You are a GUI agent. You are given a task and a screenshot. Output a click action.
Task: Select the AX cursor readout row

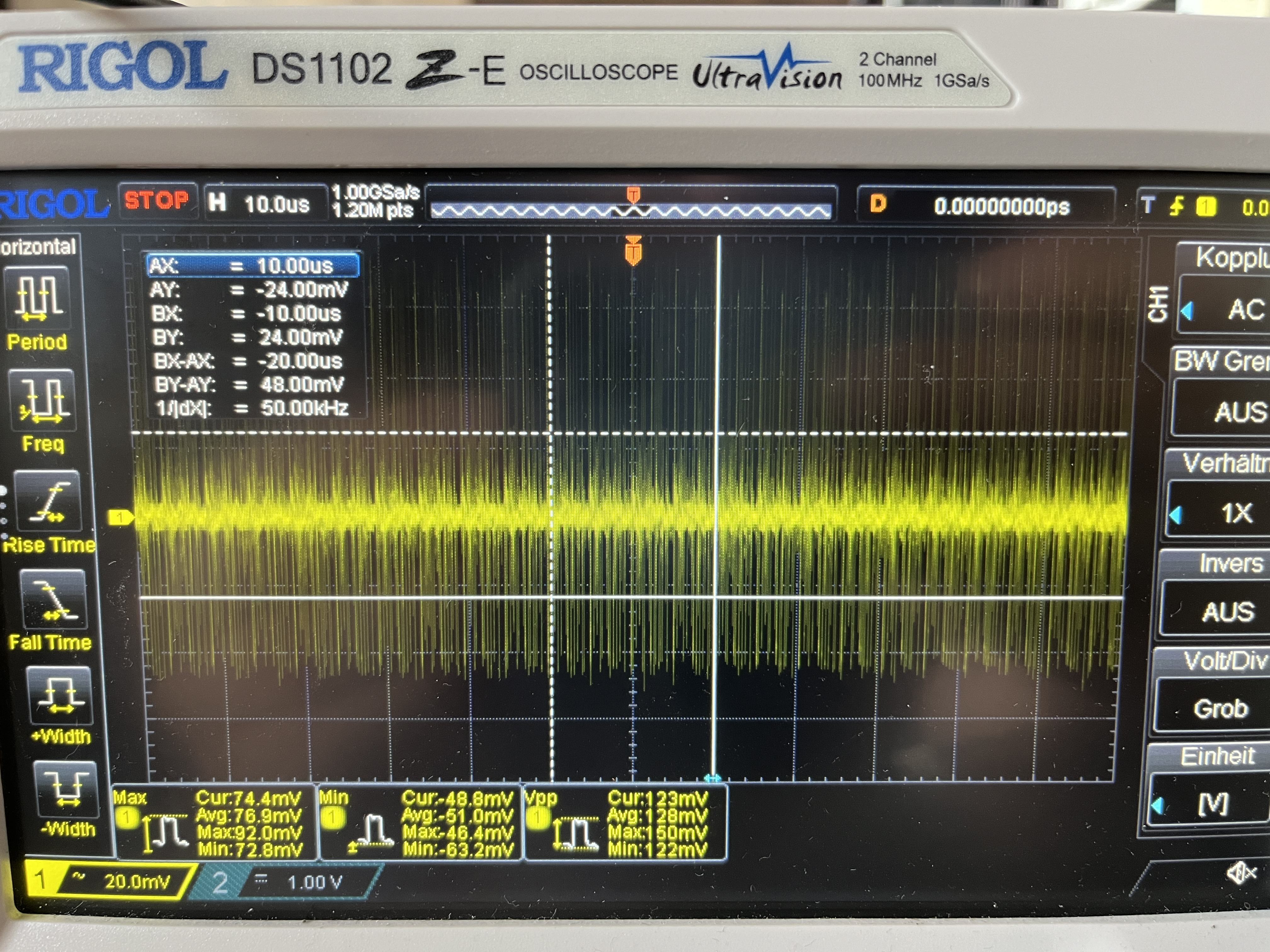pos(253,265)
